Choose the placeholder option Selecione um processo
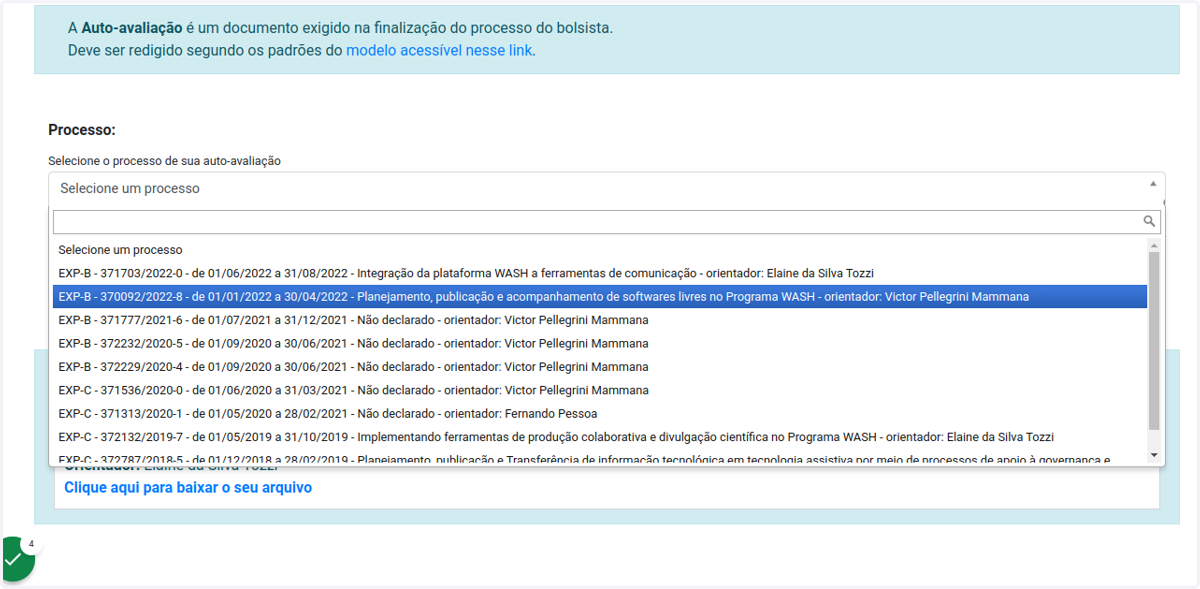The image size is (1200, 589). pyautogui.click(x=599, y=250)
